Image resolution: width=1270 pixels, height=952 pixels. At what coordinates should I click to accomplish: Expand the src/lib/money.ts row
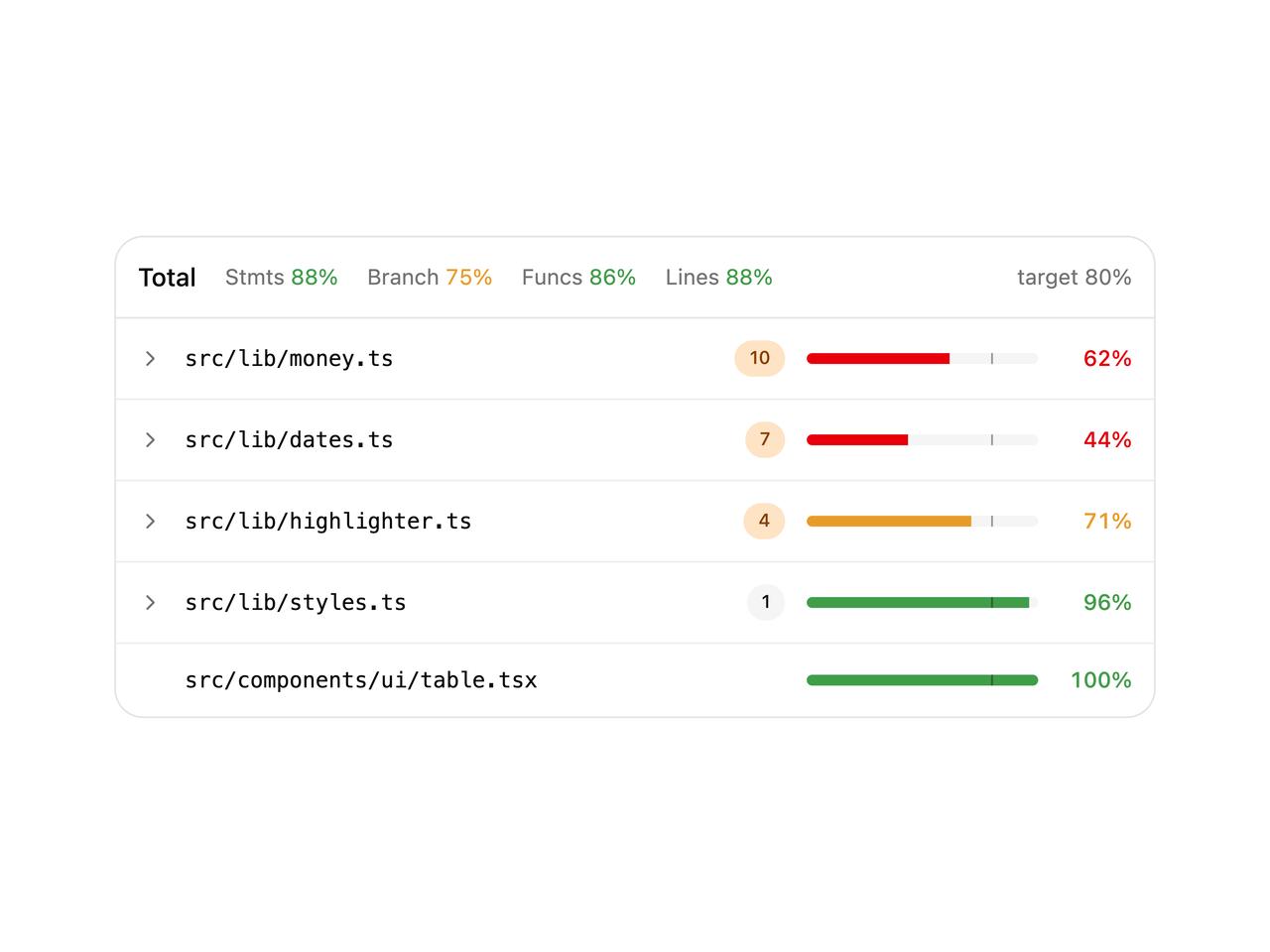click(x=150, y=359)
